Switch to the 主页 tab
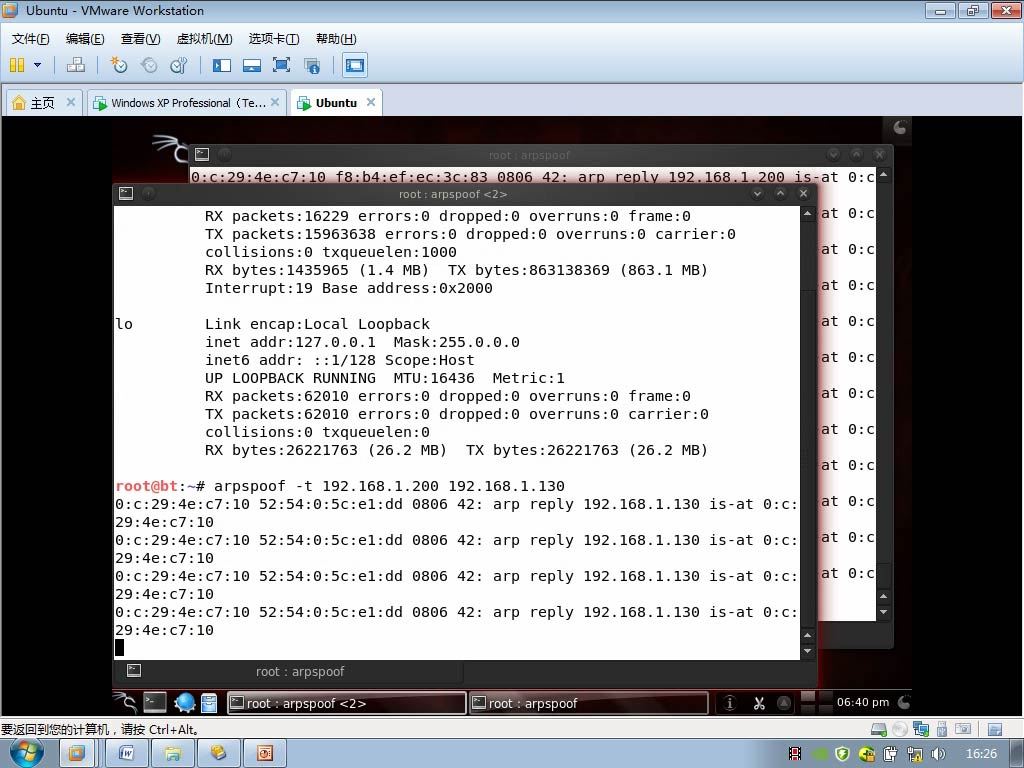Screen dimensions: 1024x768 pos(42,103)
